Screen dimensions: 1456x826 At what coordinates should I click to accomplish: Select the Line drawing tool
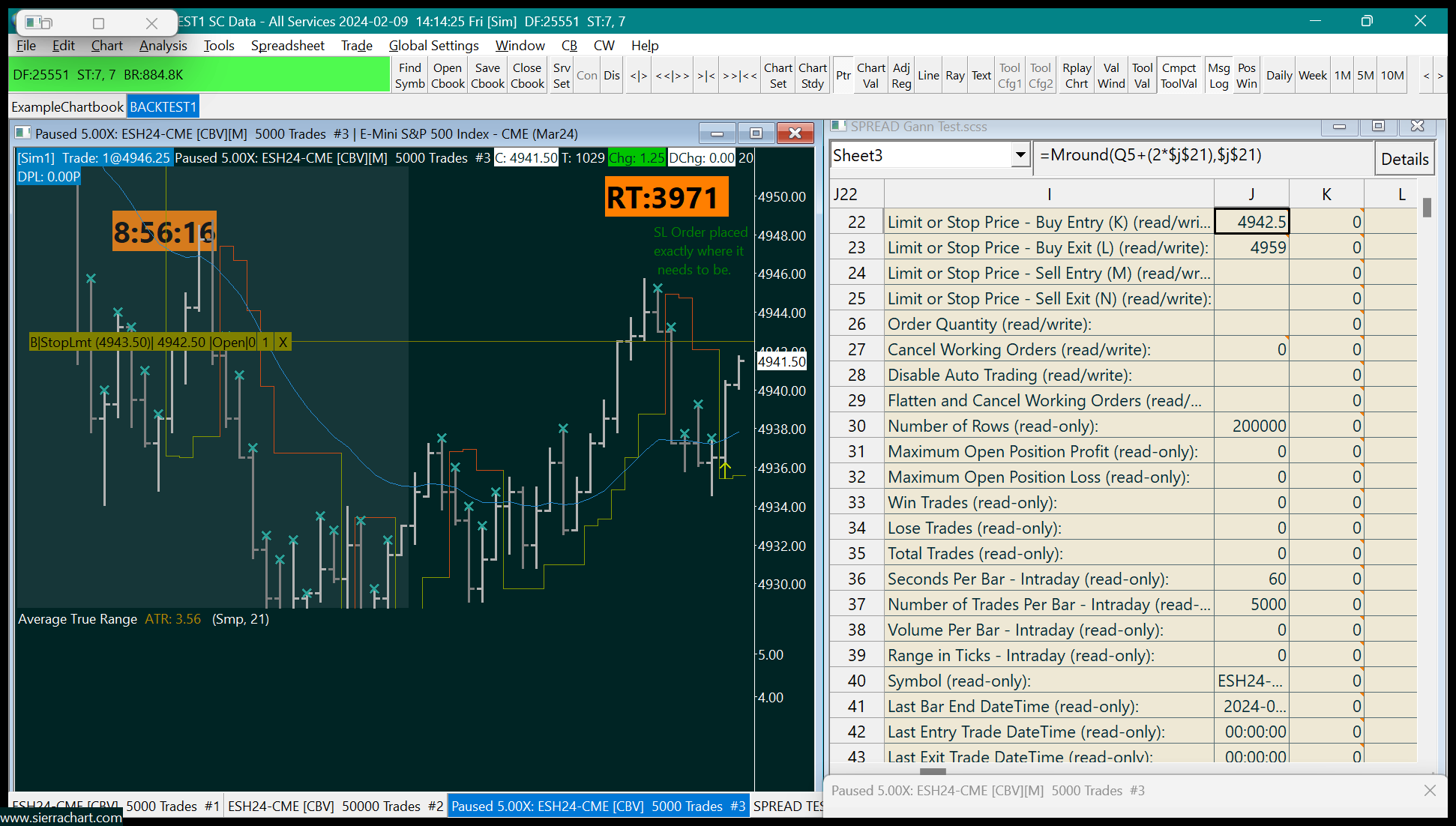[x=928, y=76]
